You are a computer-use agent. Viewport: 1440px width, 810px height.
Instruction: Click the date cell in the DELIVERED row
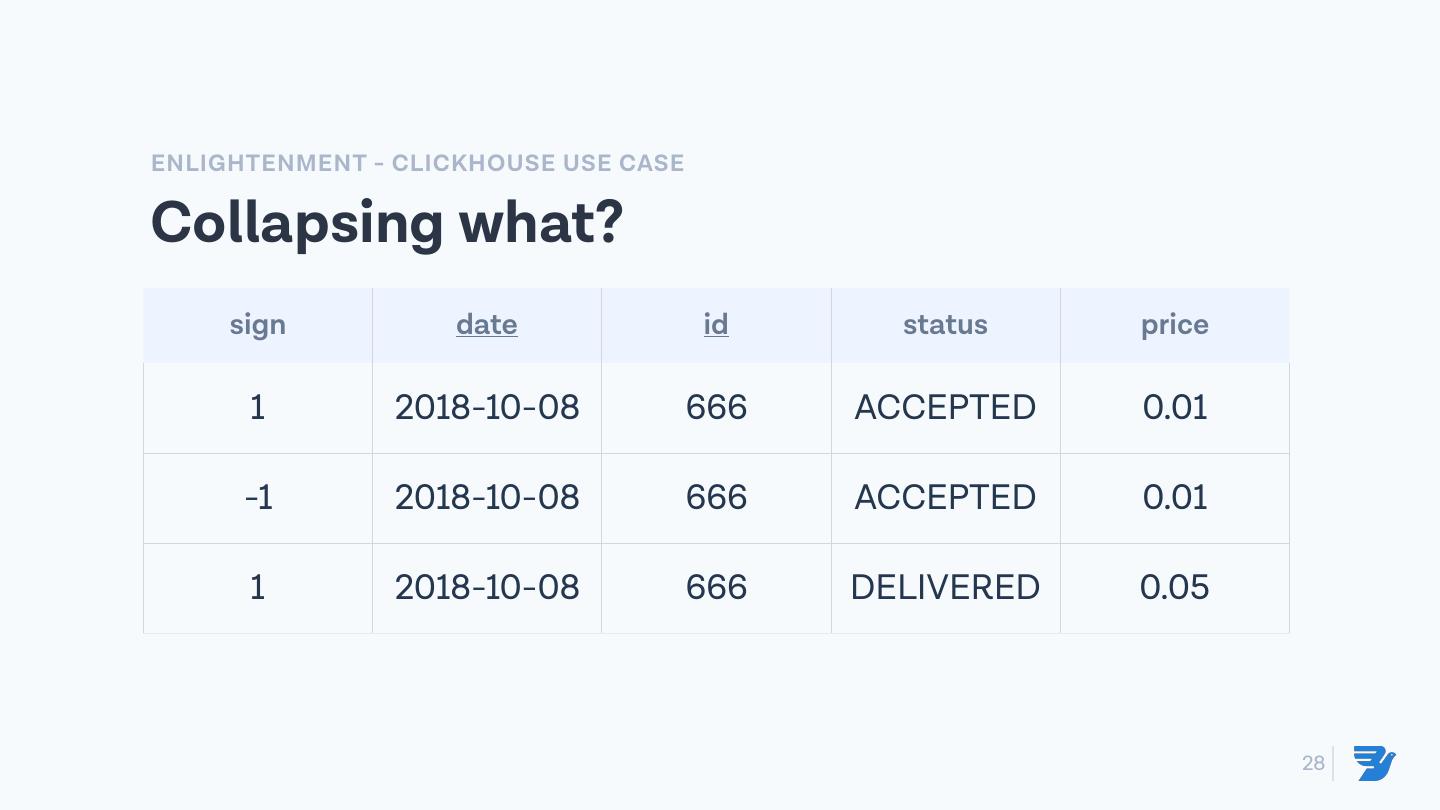click(487, 588)
